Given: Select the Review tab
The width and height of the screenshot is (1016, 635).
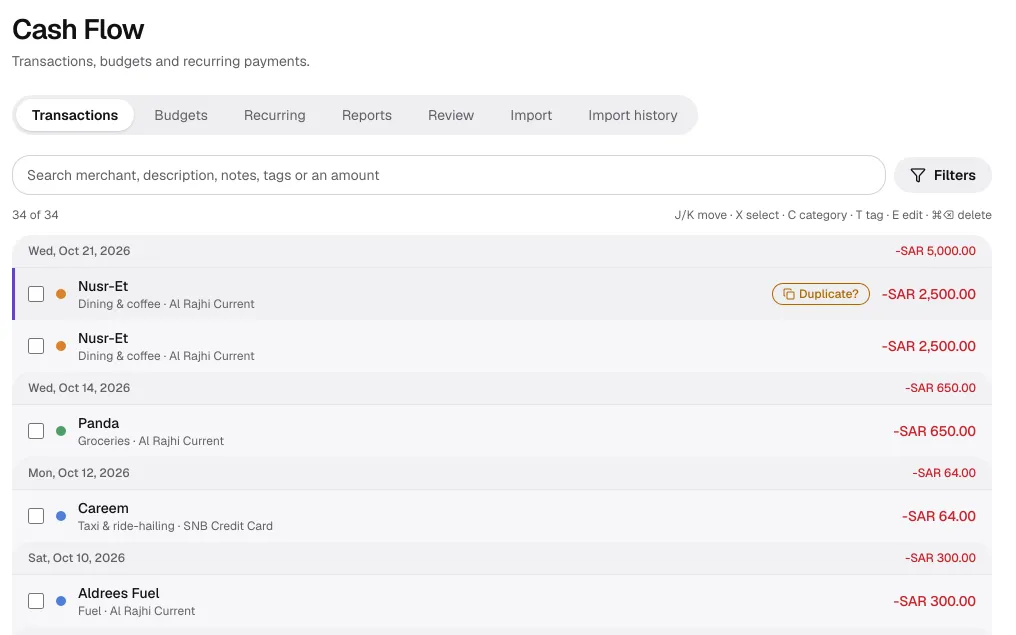Looking at the screenshot, I should (x=451, y=115).
